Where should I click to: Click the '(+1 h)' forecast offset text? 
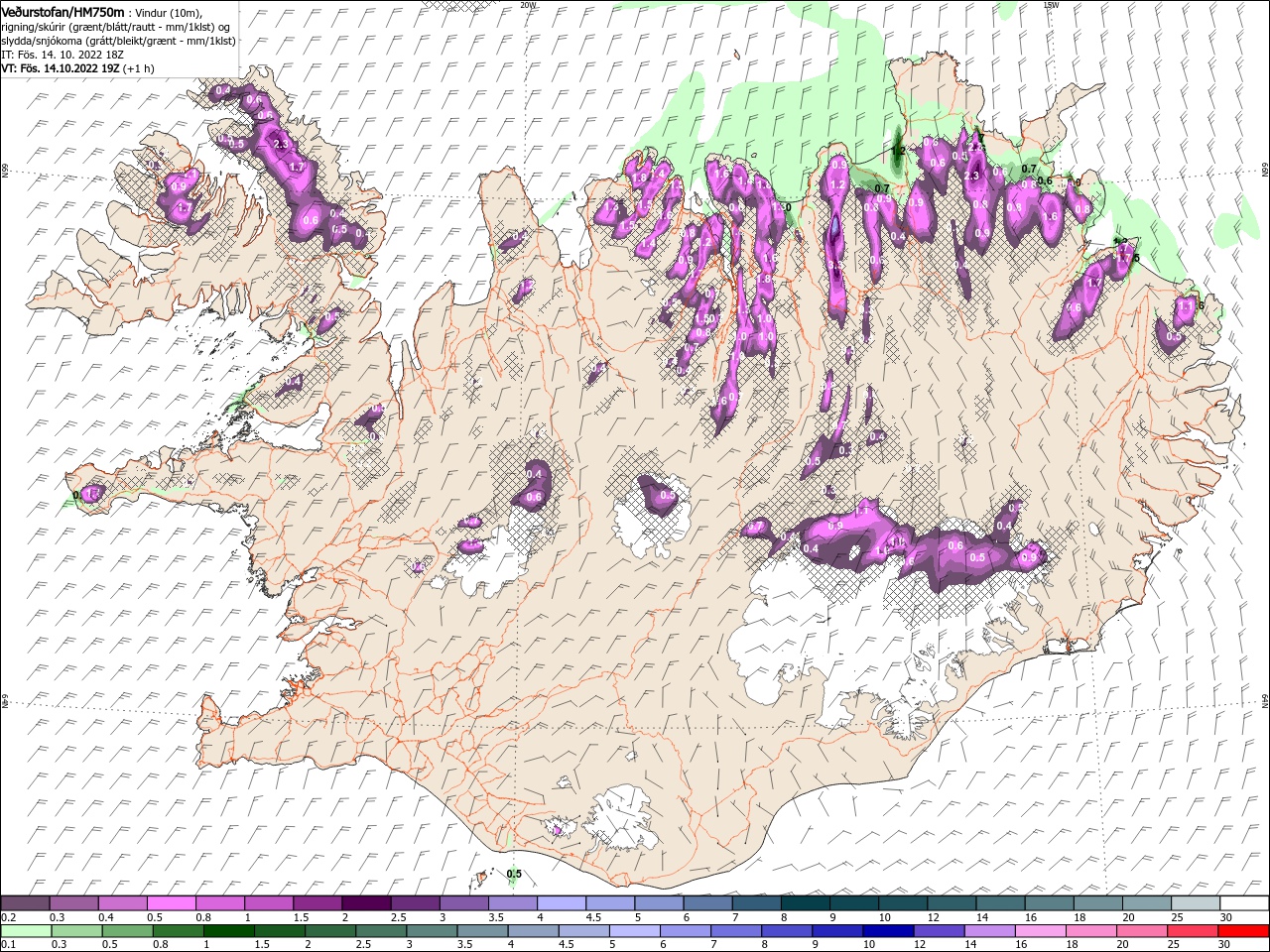(x=139, y=68)
